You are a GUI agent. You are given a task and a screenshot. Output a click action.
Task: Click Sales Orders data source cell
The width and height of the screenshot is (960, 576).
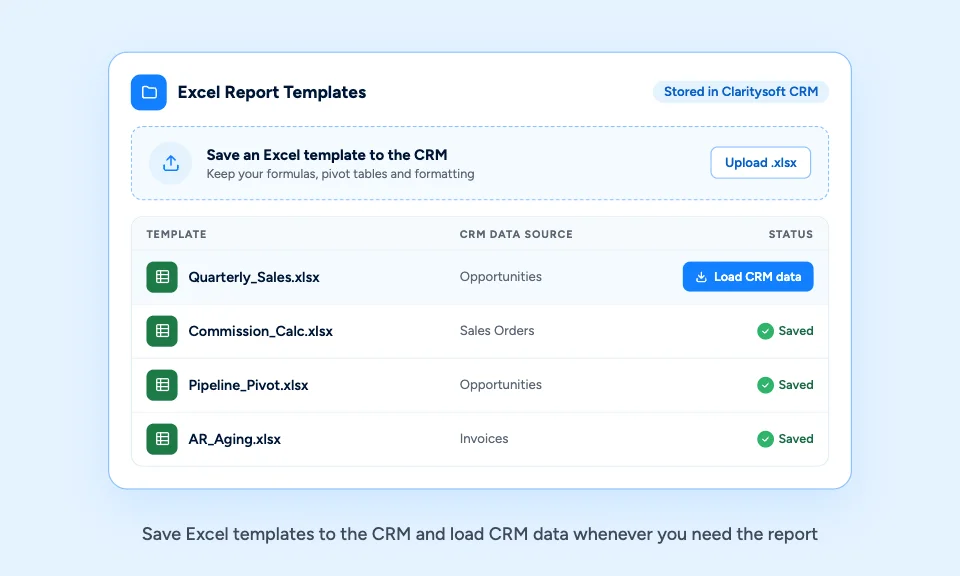coord(497,331)
